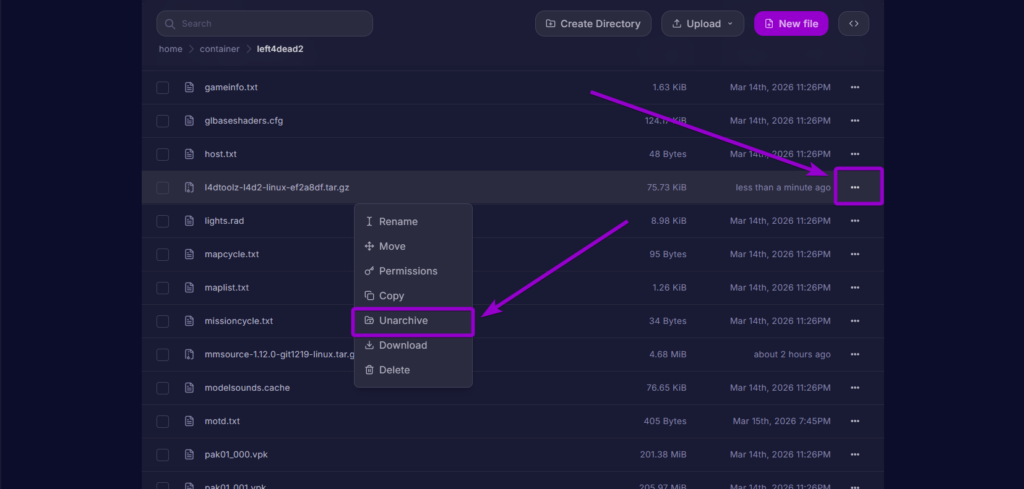Image resolution: width=1024 pixels, height=489 pixels.
Task: Open the l4dtoolz-l4d2-linux-ef2a8df.tar.gz file name
Action: point(277,187)
